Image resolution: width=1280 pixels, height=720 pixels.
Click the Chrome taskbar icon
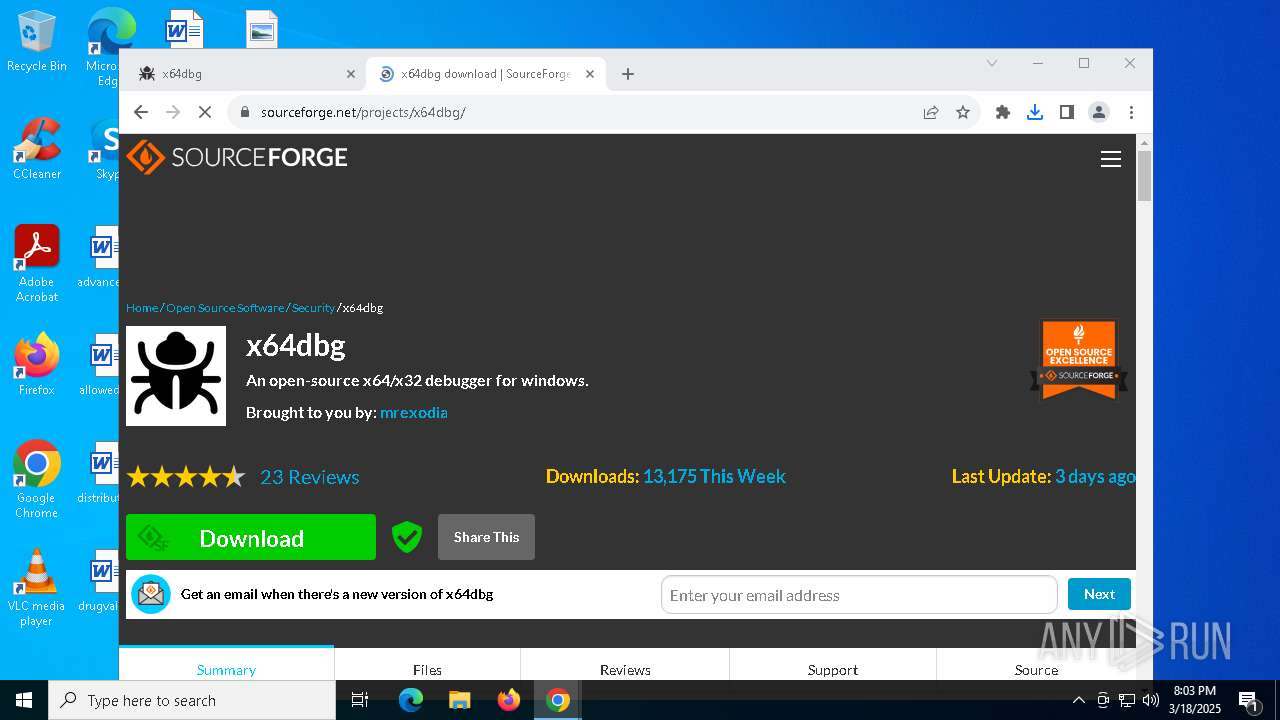point(558,700)
